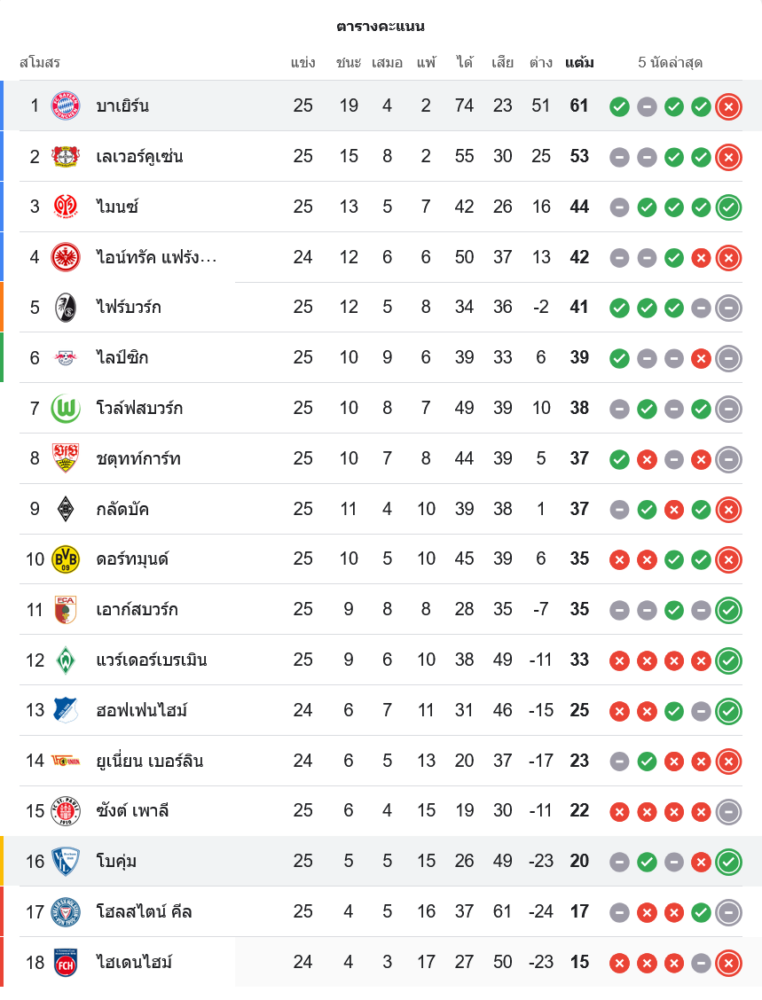Click the Wolfsburg green W logo
The image size is (762, 1000).
click(x=65, y=408)
